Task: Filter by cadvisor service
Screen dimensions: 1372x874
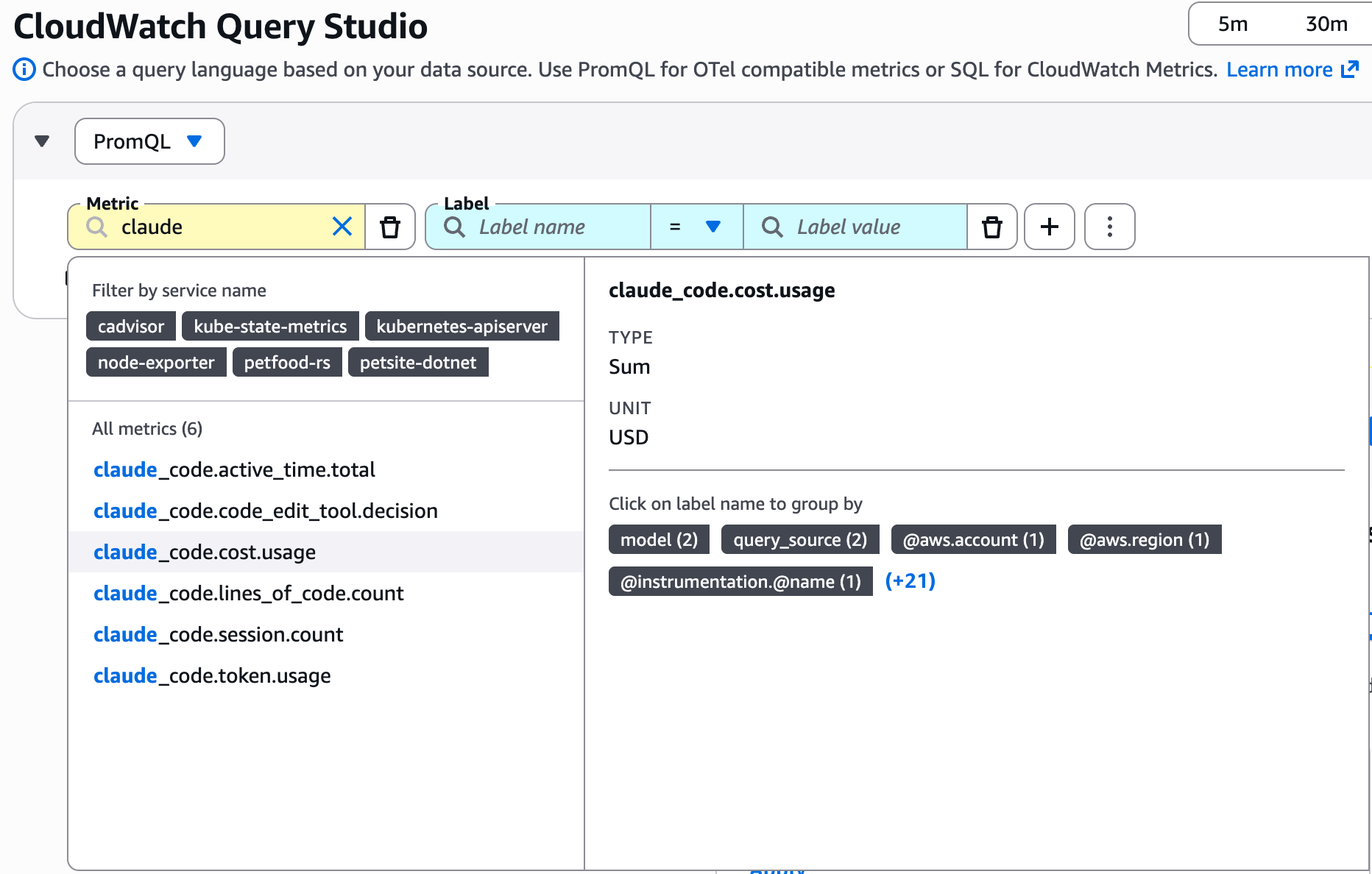Action: click(131, 326)
